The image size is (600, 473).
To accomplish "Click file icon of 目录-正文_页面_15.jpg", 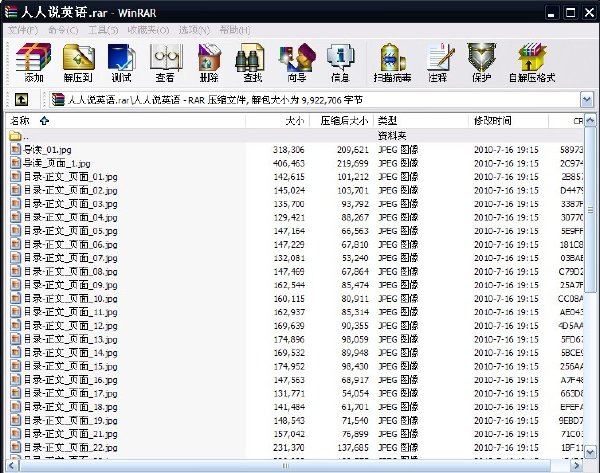I will click(x=16, y=366).
